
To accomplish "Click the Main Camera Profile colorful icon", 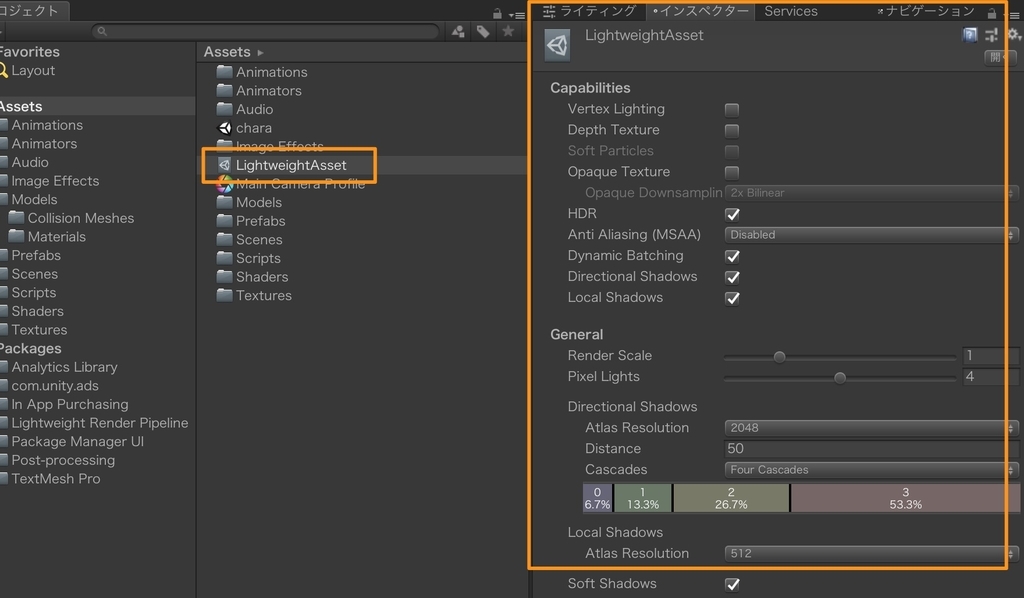I will tap(225, 185).
